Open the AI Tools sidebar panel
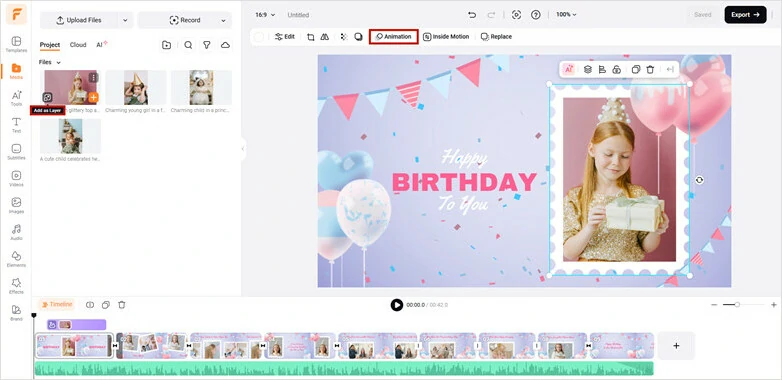This screenshot has height=380, width=782. pyautogui.click(x=16, y=98)
